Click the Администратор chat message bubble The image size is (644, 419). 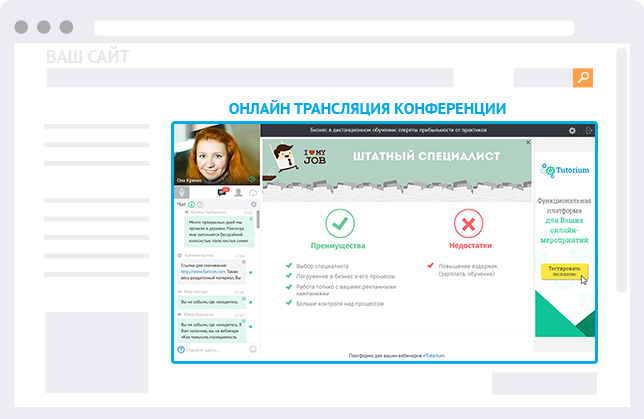(212, 272)
